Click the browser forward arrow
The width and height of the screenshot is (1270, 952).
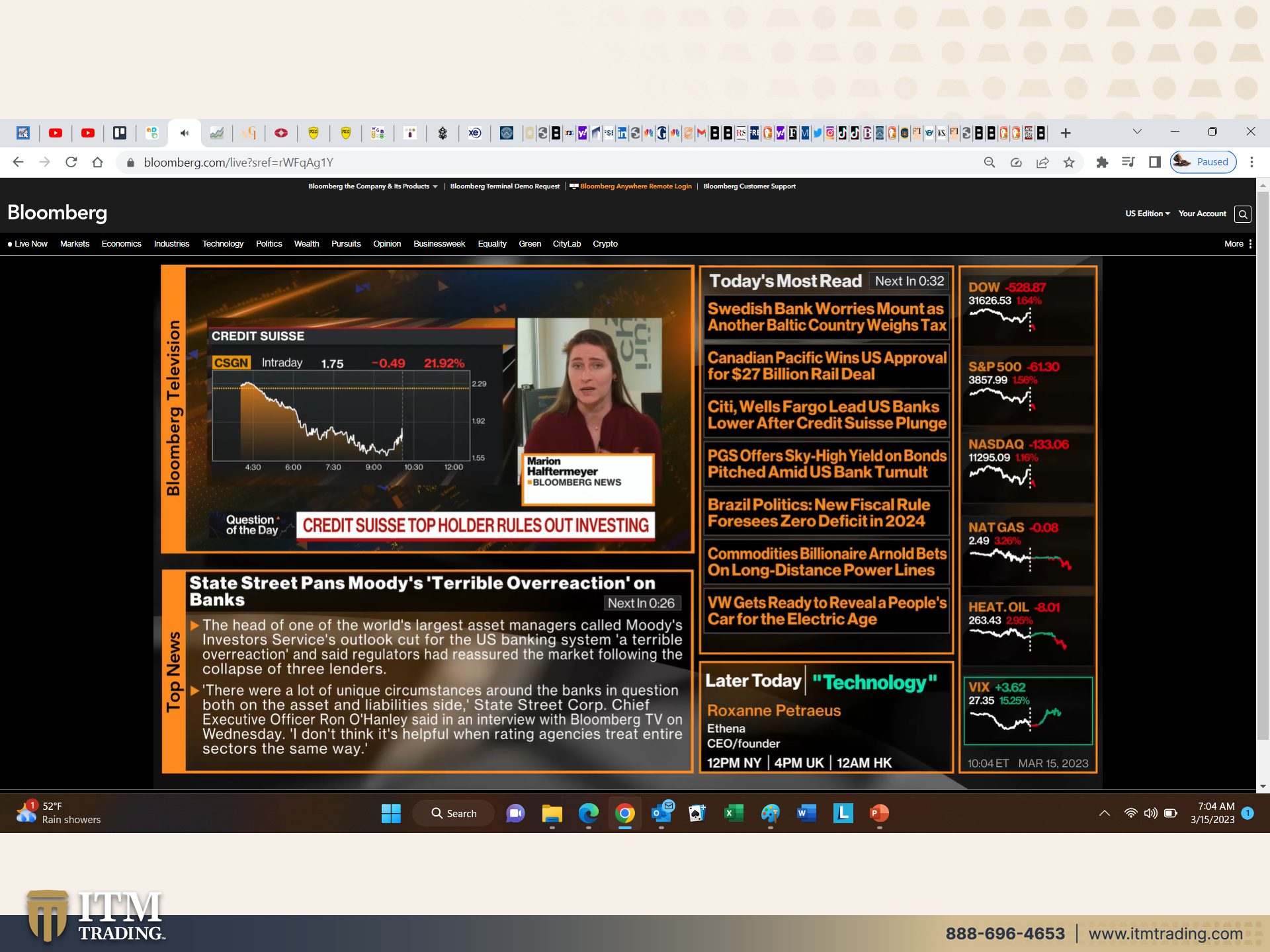[44, 162]
